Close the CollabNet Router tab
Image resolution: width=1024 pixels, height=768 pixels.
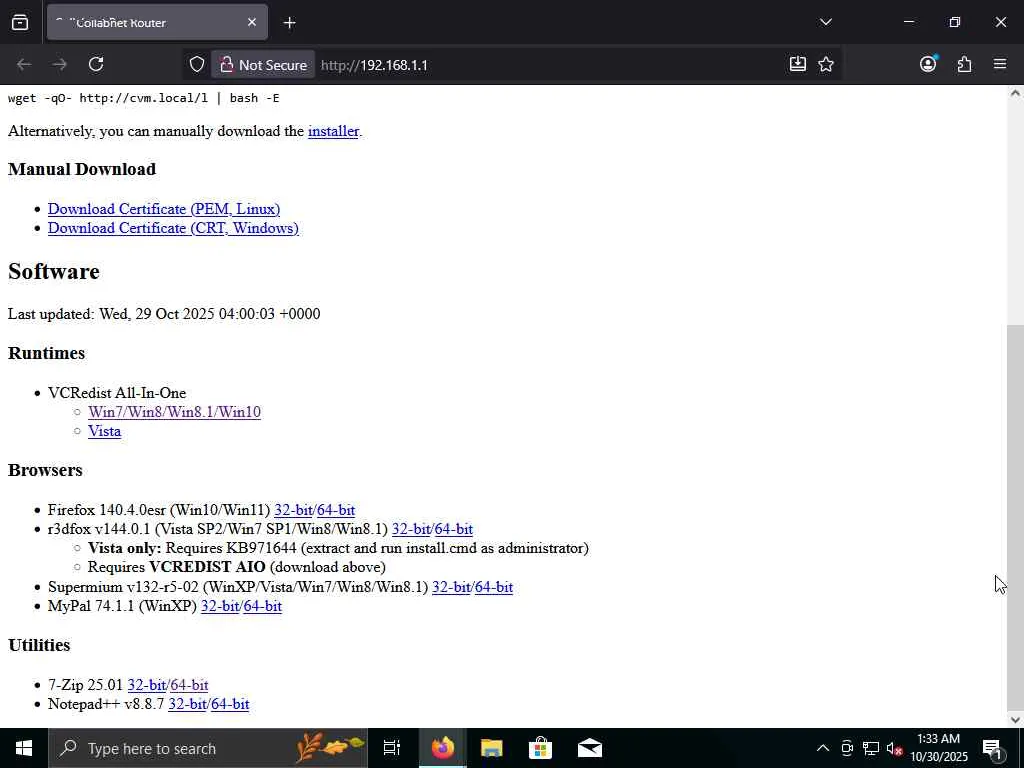point(252,22)
